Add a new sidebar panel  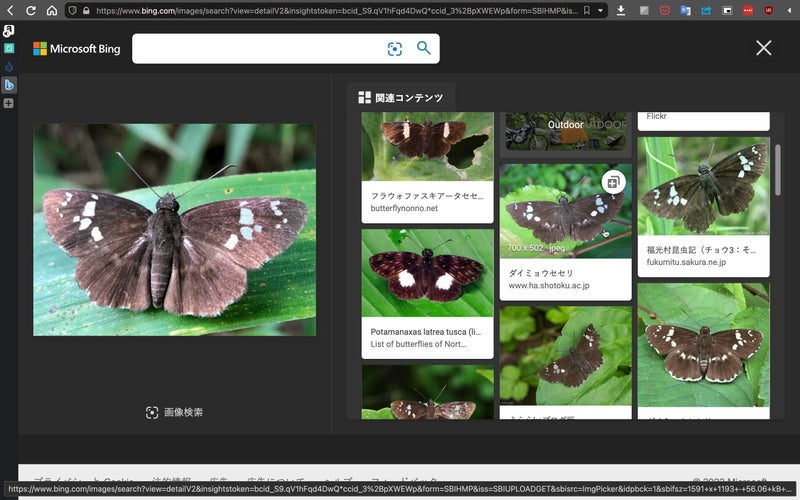coord(9,103)
